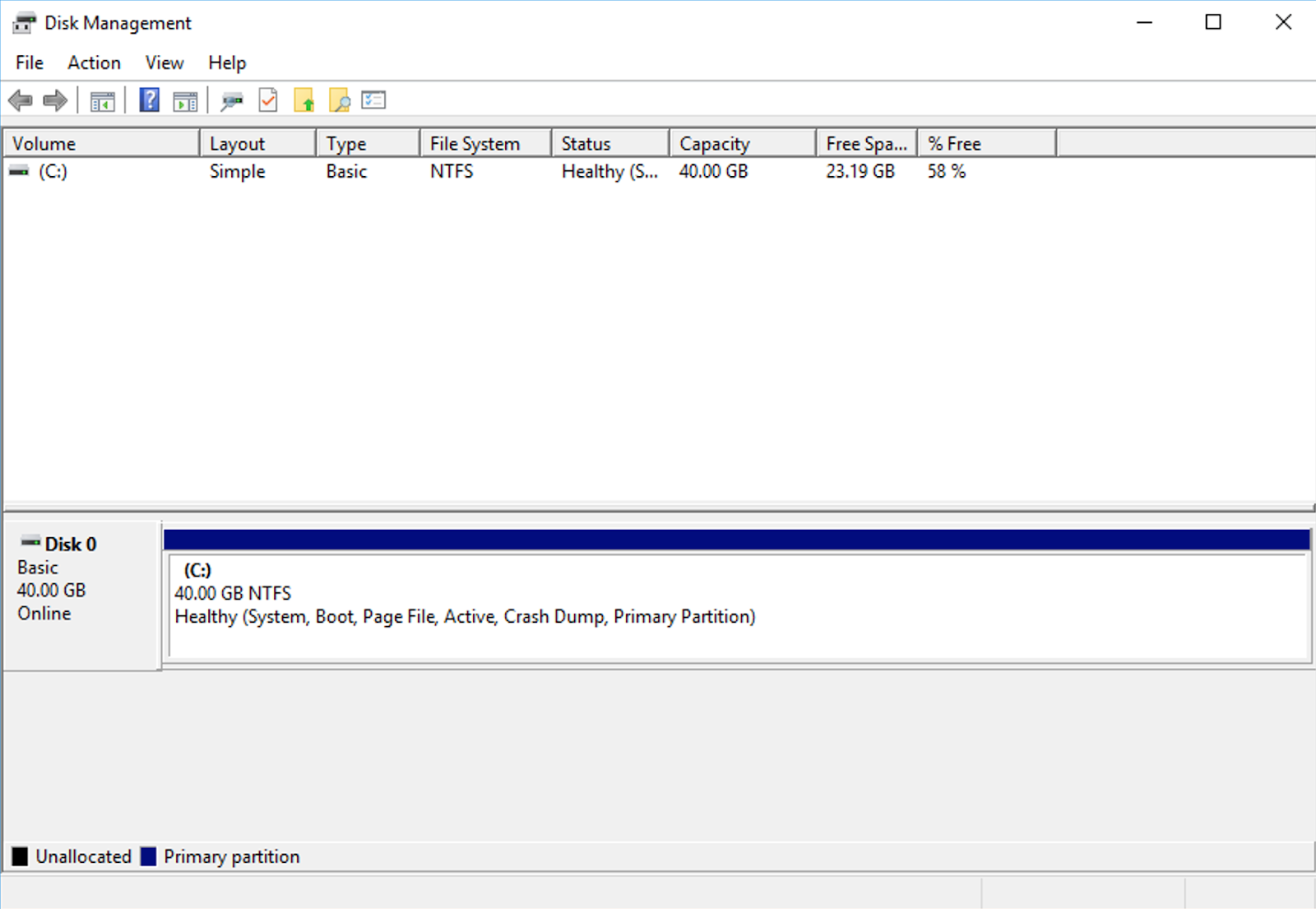1316x909 pixels.
Task: Close the Disk Management window
Action: pyautogui.click(x=1283, y=22)
